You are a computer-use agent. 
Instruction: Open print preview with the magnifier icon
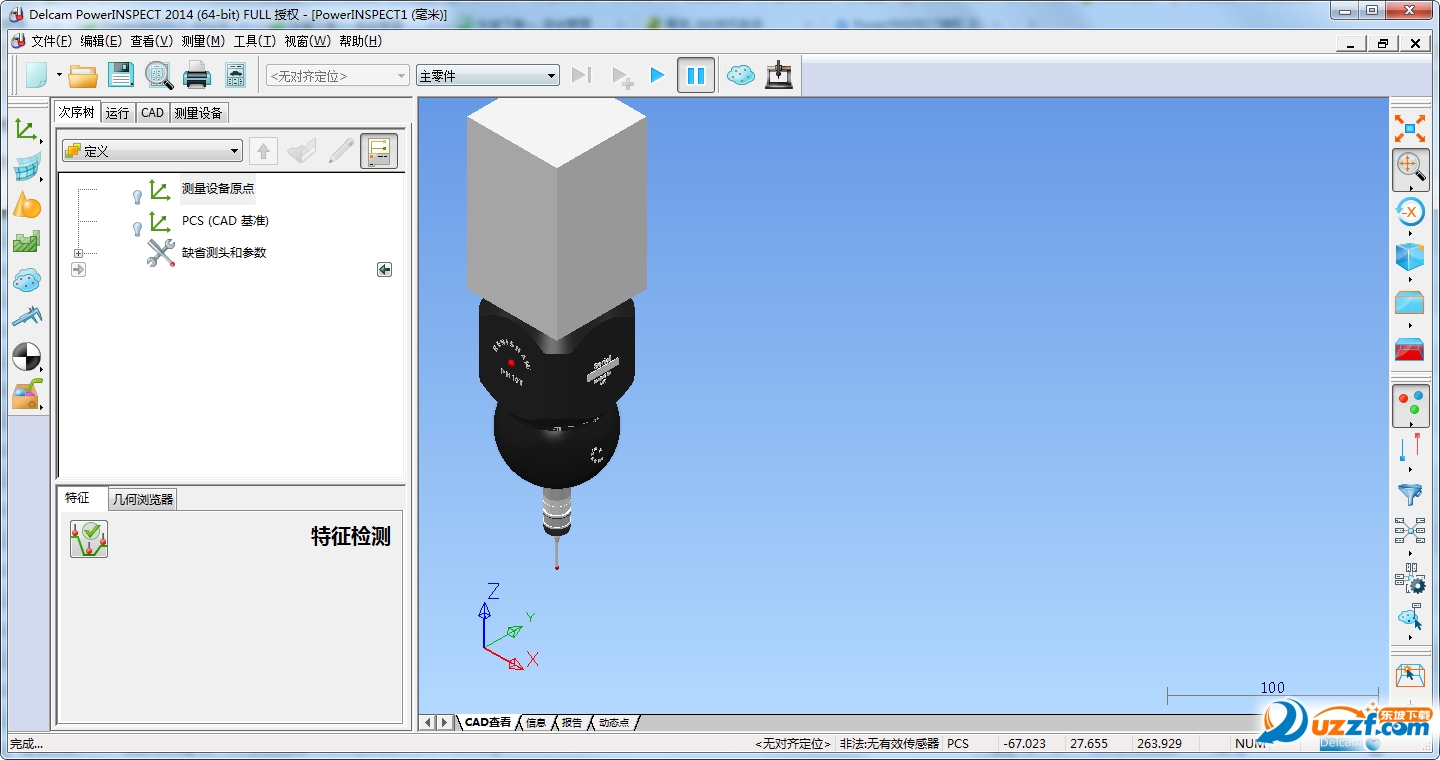pyautogui.click(x=159, y=75)
